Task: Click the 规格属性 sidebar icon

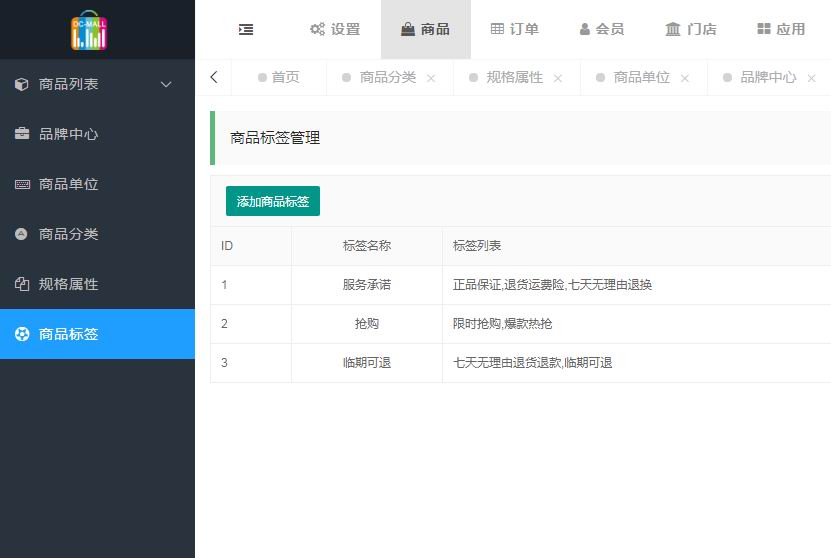Action: [x=22, y=284]
